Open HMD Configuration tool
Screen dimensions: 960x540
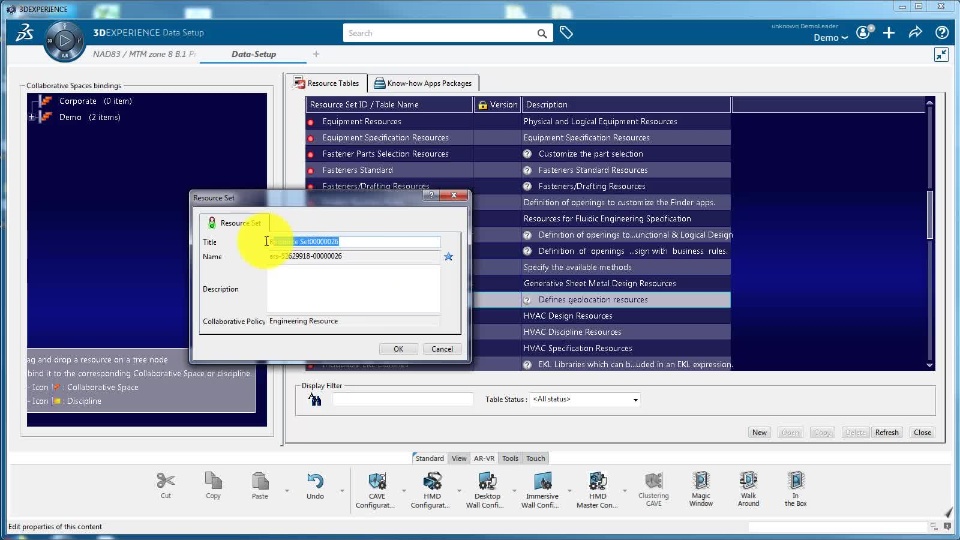432,481
